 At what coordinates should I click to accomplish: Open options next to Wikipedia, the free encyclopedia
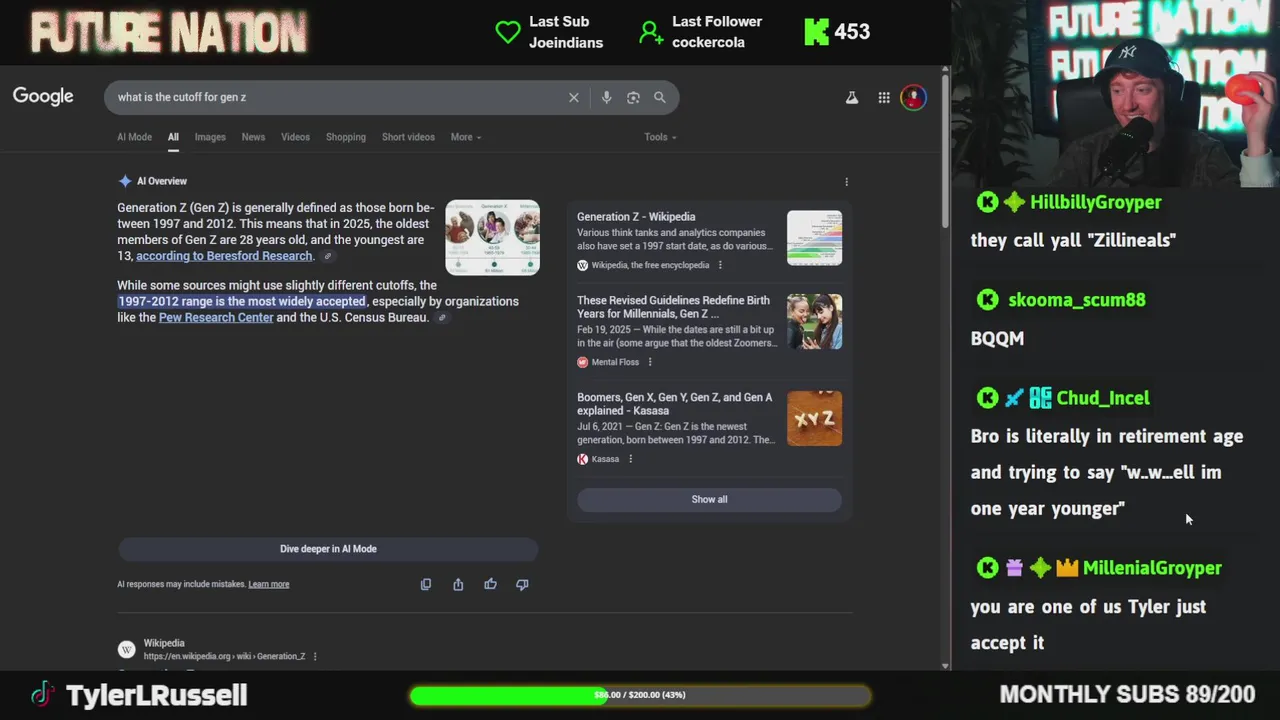tap(720, 265)
